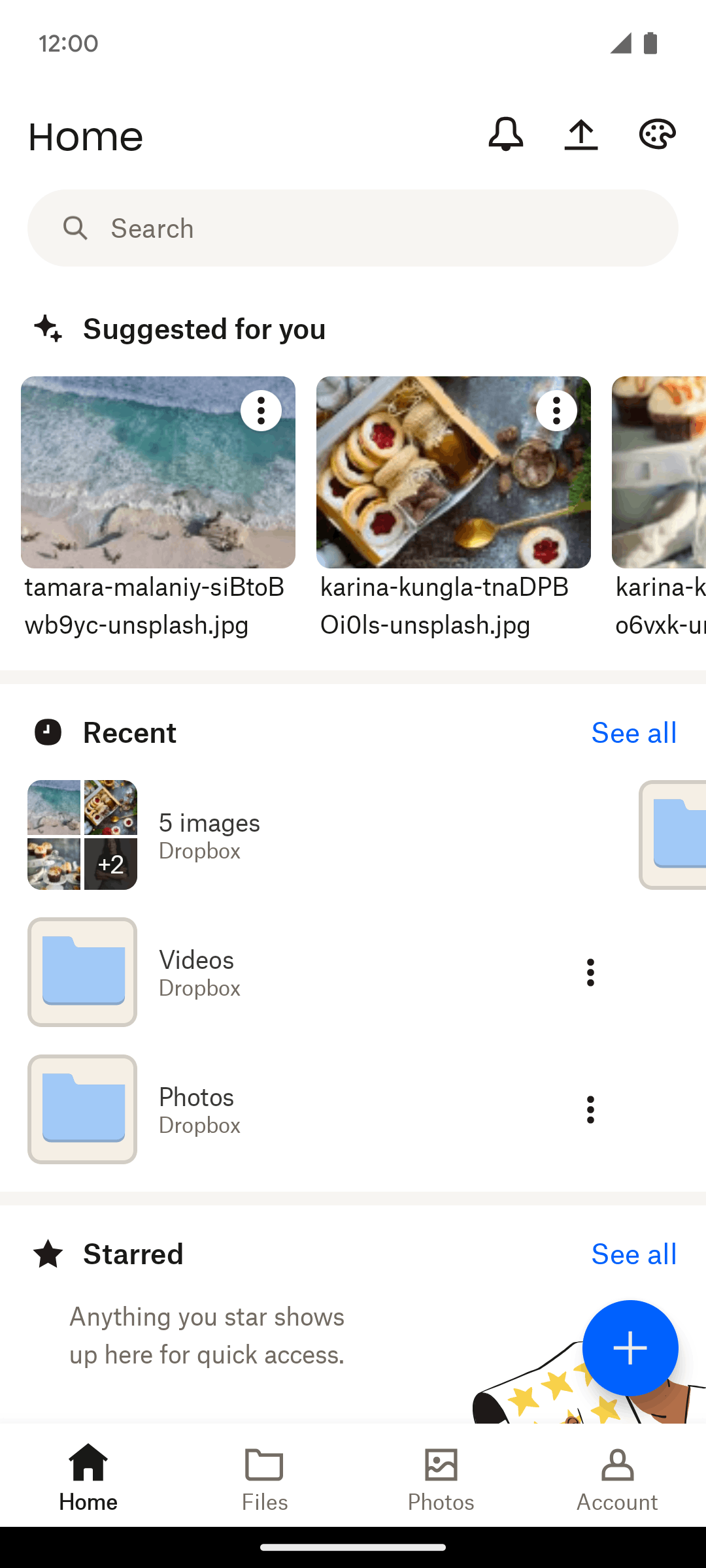Click the Suggested for you sparkle icon

(48, 328)
